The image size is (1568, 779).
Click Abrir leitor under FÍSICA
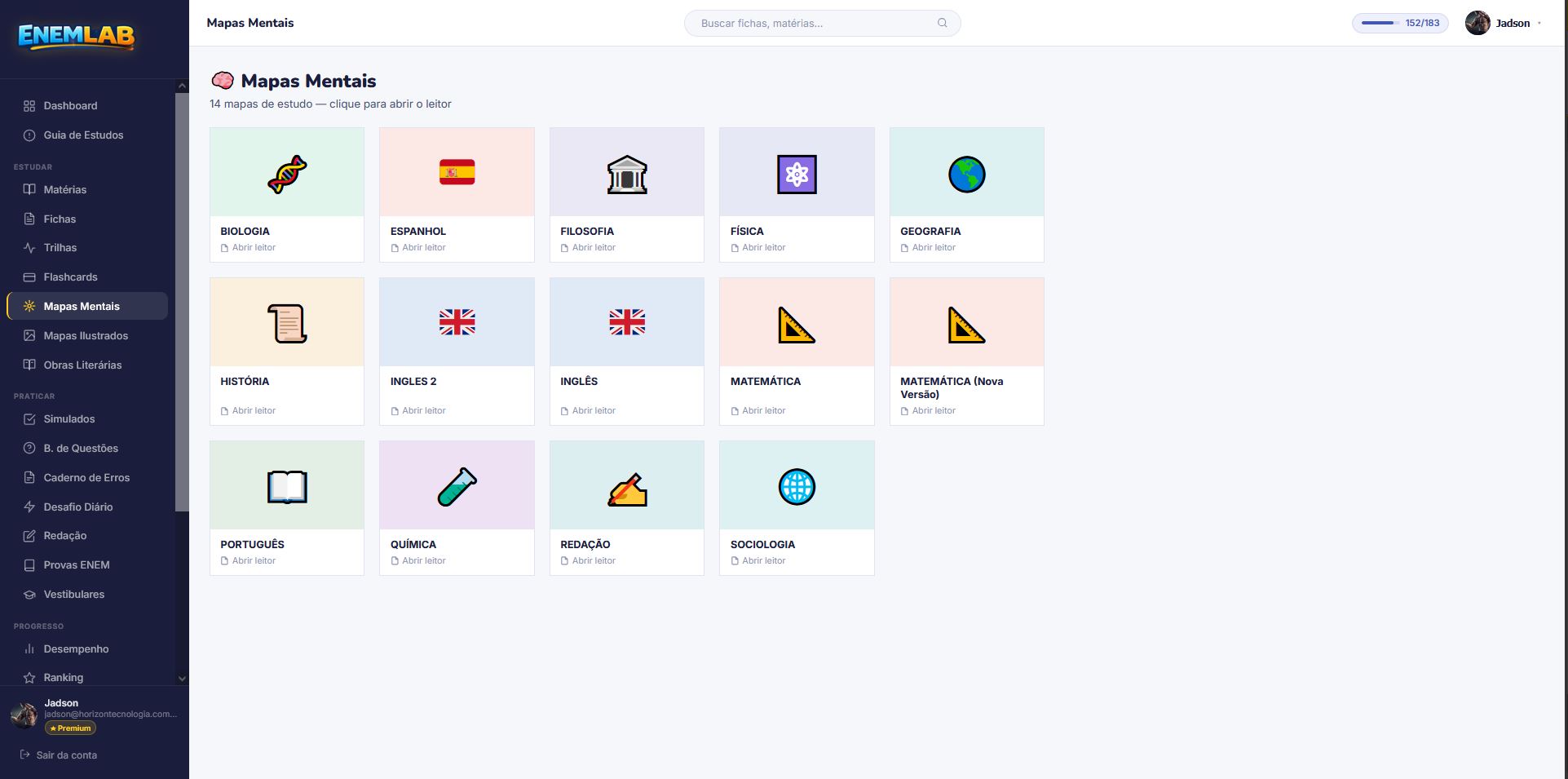point(758,248)
